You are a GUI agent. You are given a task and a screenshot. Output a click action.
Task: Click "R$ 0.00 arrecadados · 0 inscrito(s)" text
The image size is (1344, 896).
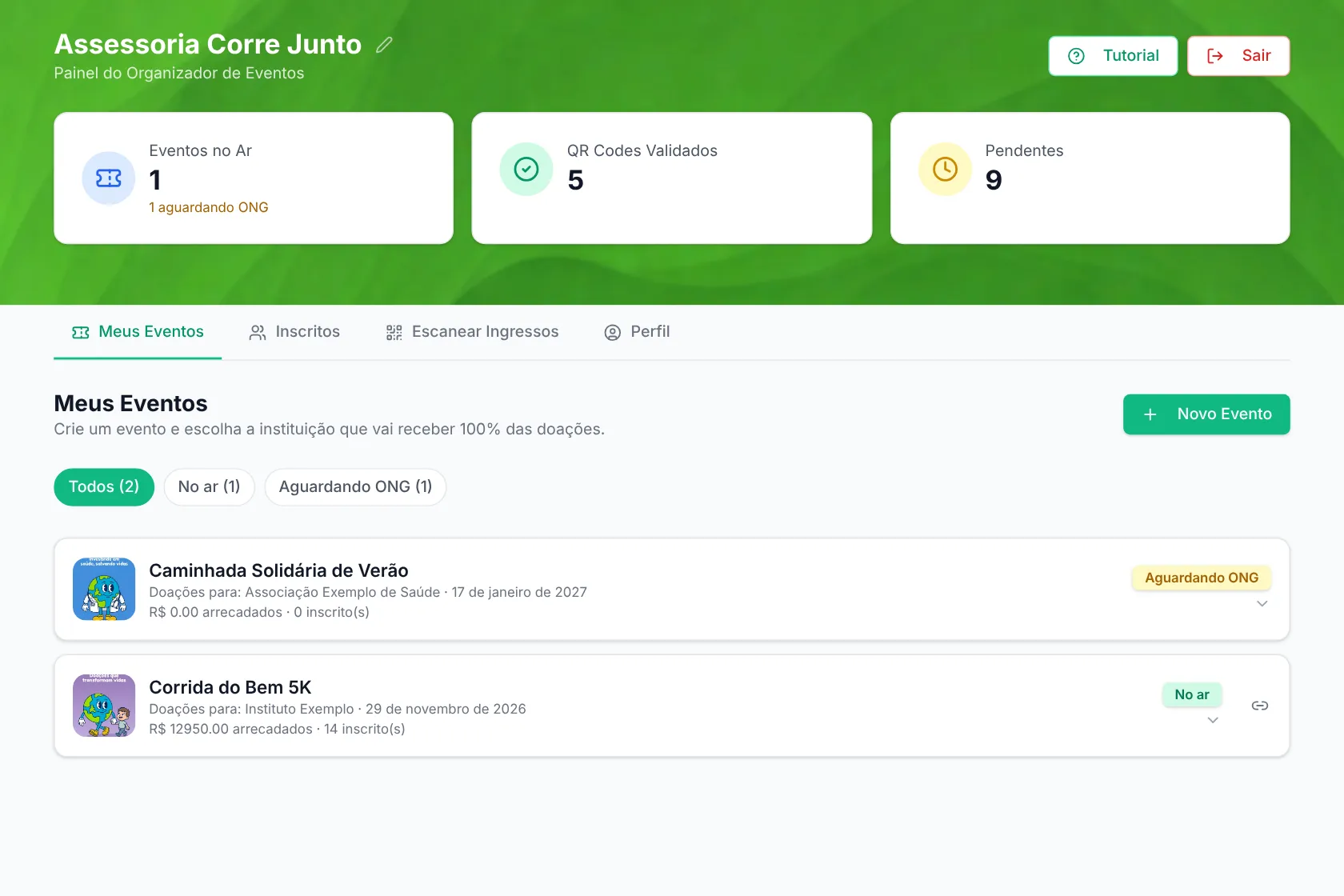tap(259, 613)
